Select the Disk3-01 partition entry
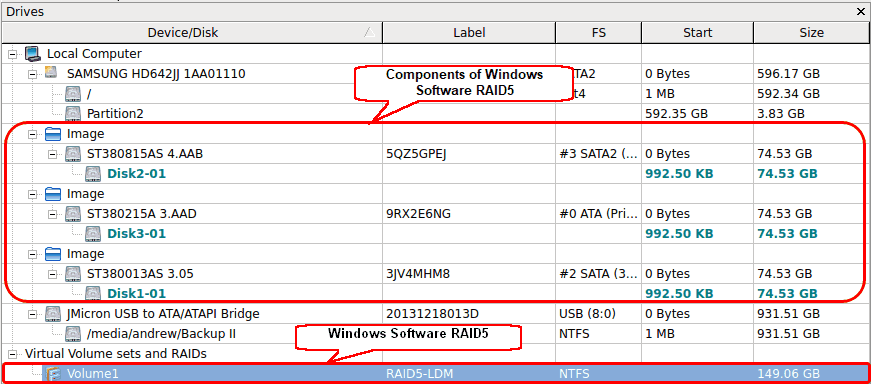This screenshot has height=384, width=871. point(136,234)
